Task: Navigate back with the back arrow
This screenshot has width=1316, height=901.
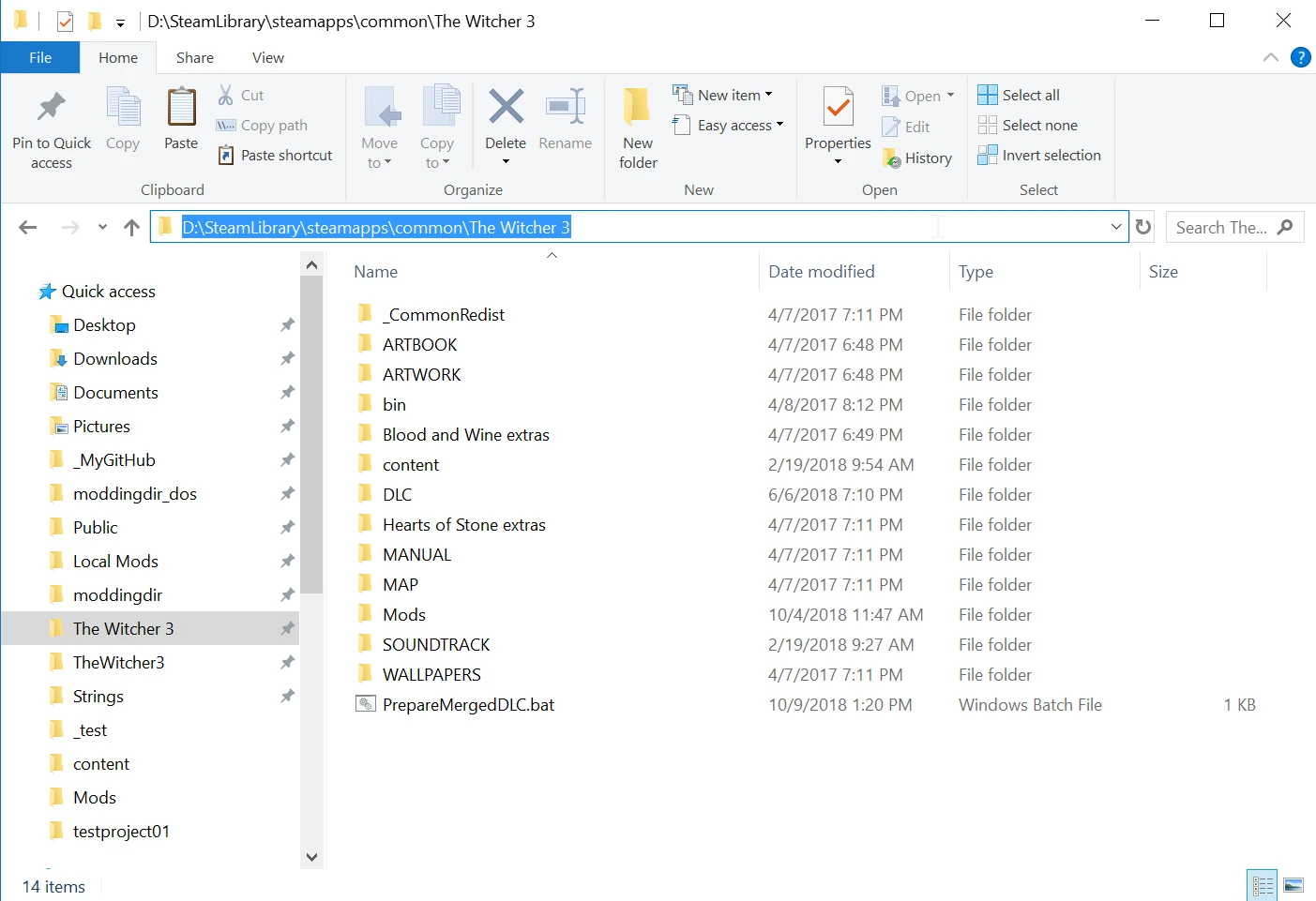Action: [x=28, y=227]
